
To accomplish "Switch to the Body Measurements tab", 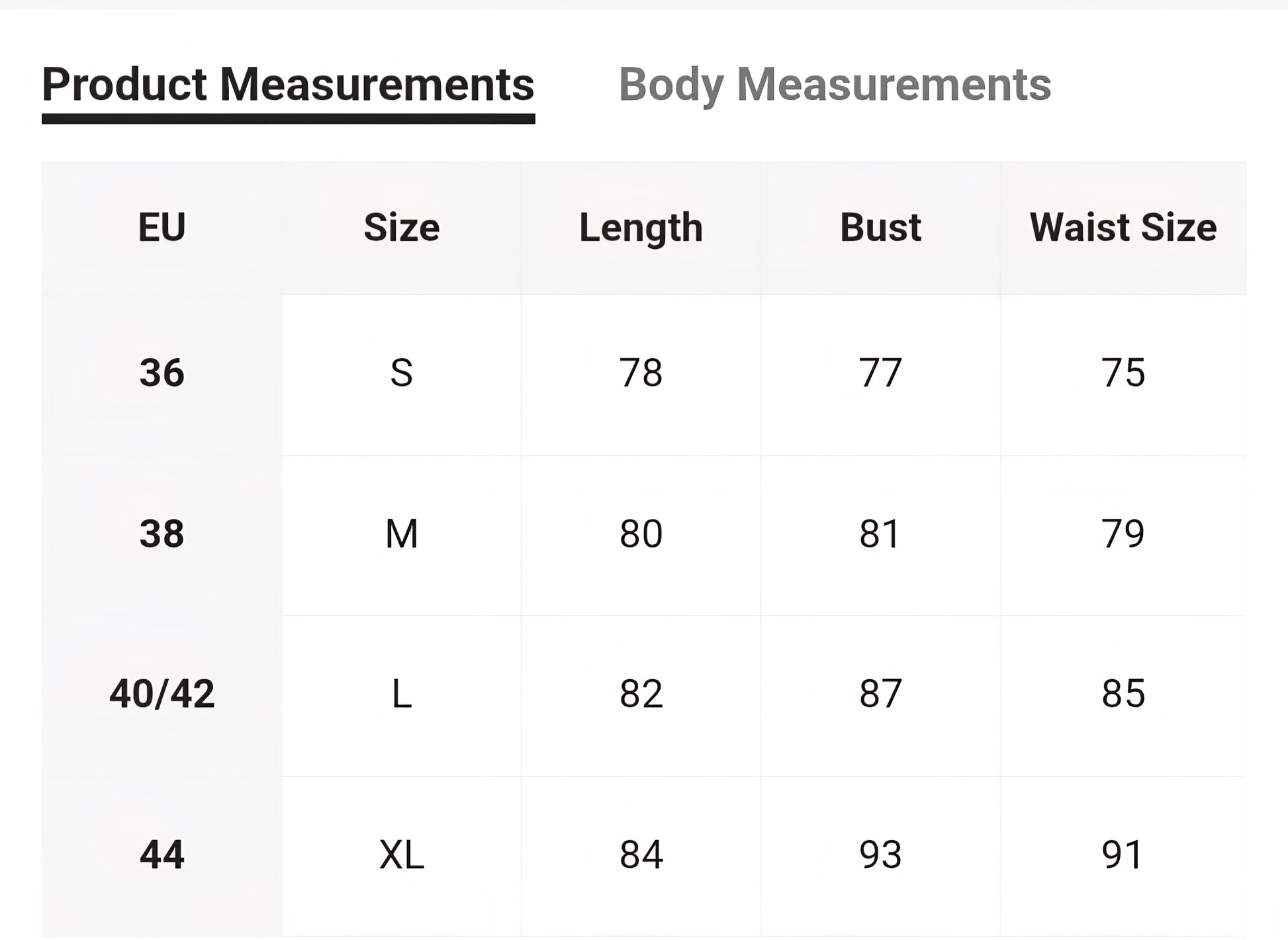I will [x=834, y=85].
